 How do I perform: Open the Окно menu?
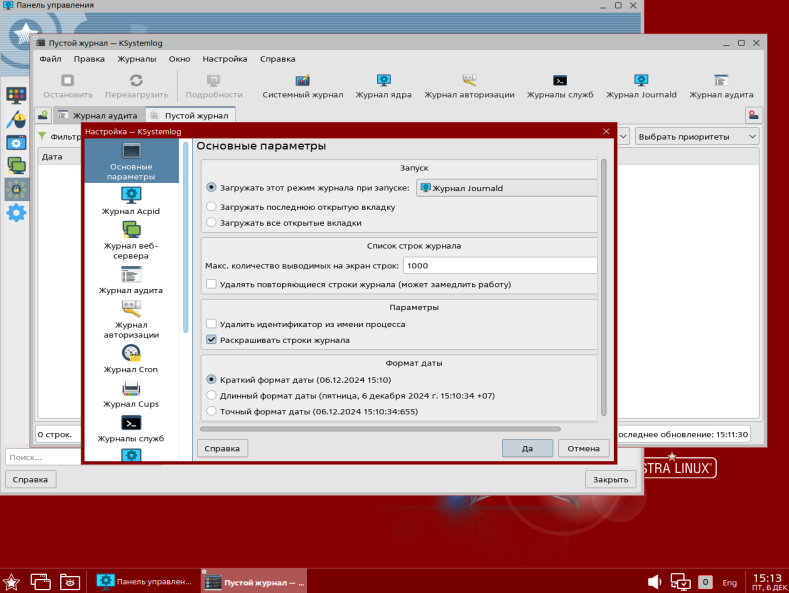click(x=180, y=59)
